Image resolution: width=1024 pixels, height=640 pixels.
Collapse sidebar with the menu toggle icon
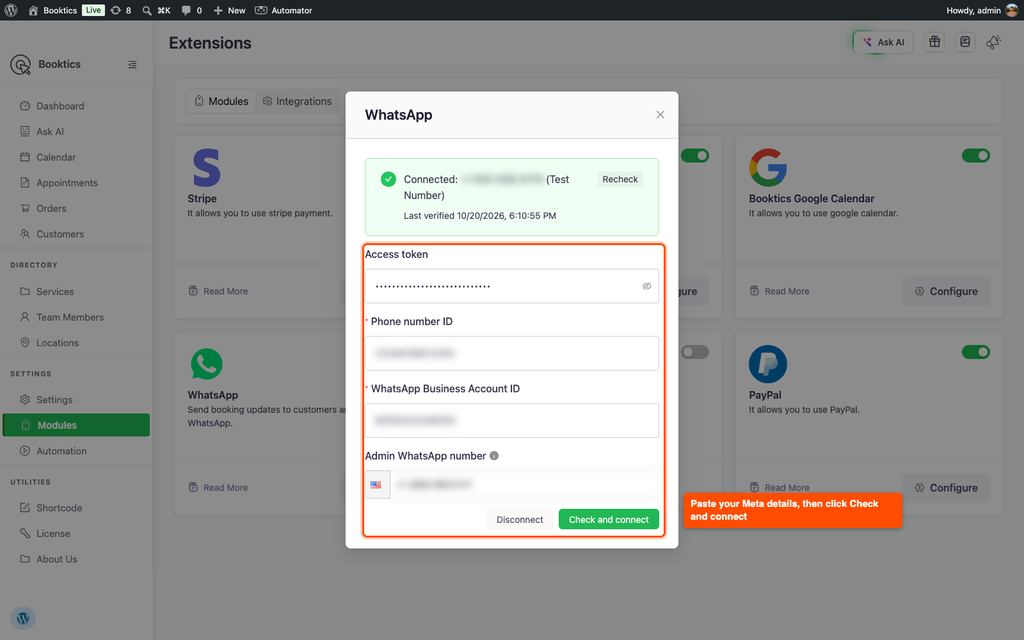[x=133, y=65]
